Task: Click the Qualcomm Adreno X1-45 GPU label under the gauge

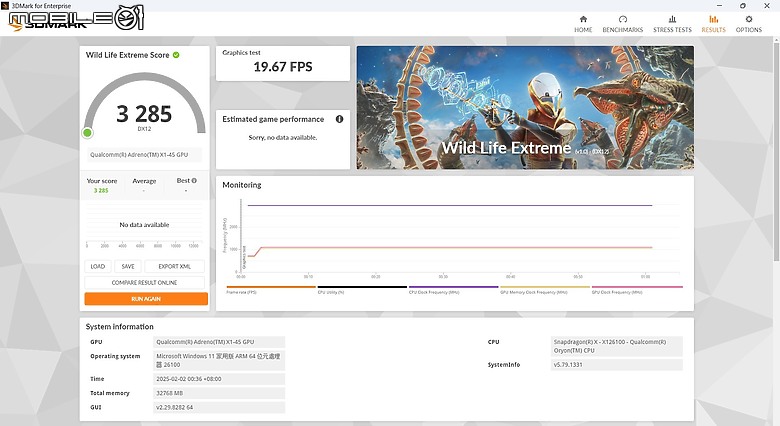Action: pyautogui.click(x=144, y=155)
